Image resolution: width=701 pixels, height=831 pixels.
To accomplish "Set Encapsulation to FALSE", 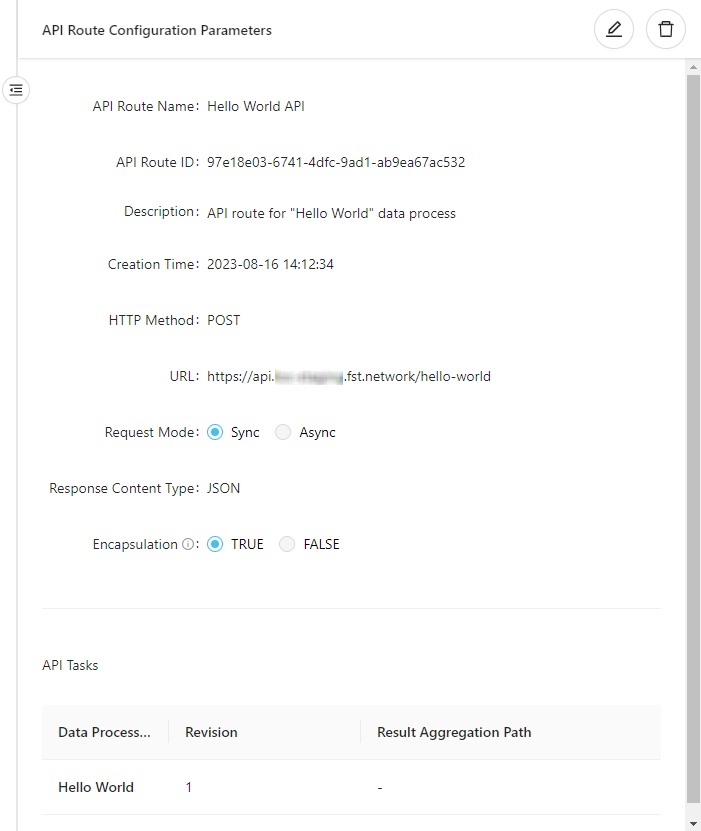I will click(x=287, y=545).
